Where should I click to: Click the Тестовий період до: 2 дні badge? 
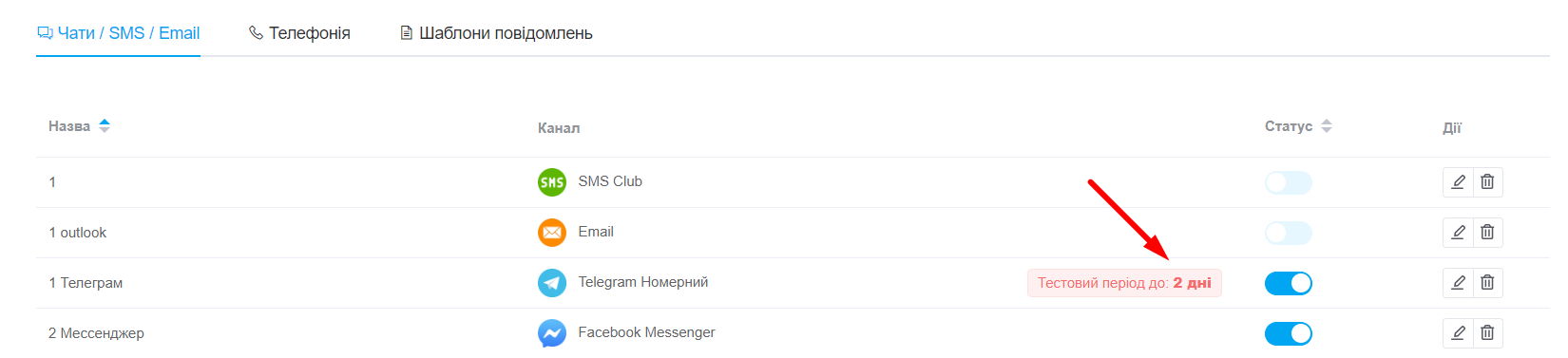point(1124,283)
